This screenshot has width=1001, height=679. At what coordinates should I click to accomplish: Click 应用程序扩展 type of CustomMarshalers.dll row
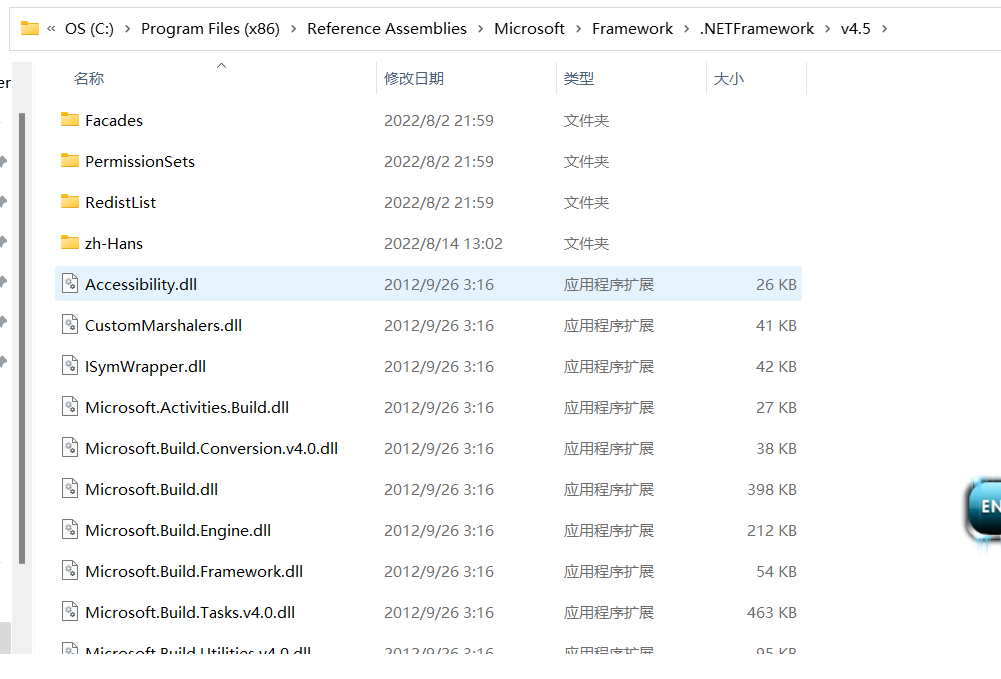pos(608,325)
